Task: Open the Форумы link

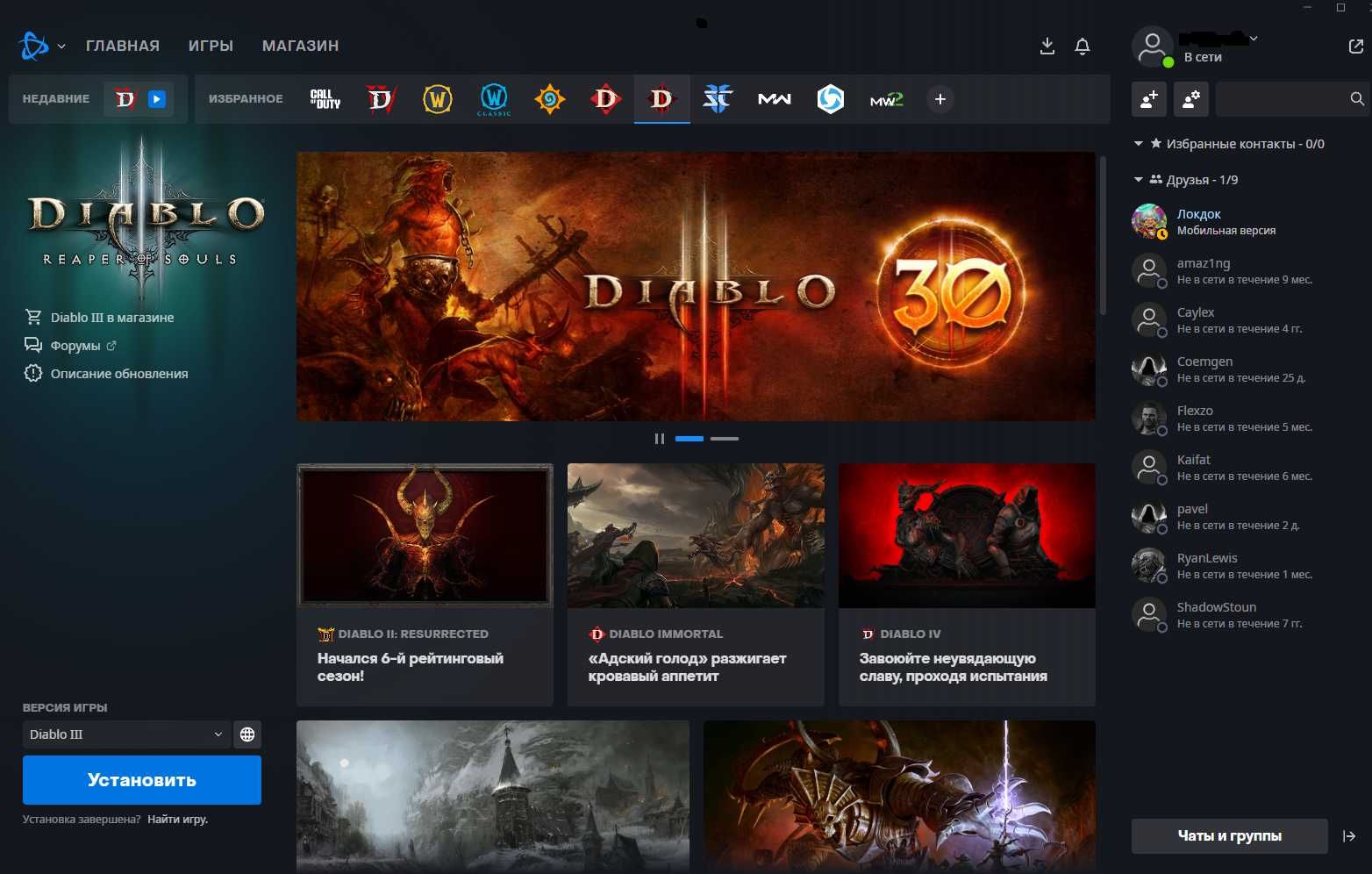Action: pyautogui.click(x=70, y=345)
